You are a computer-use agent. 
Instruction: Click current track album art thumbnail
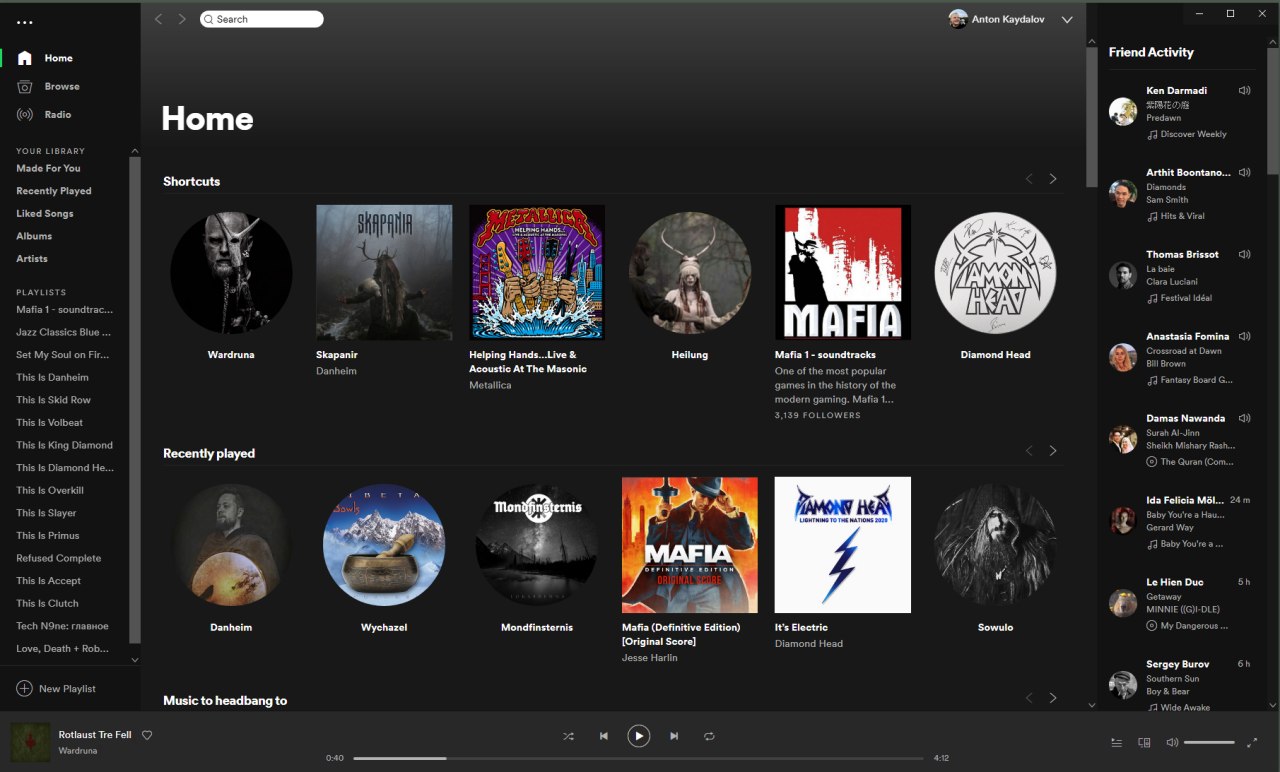[x=30, y=742]
